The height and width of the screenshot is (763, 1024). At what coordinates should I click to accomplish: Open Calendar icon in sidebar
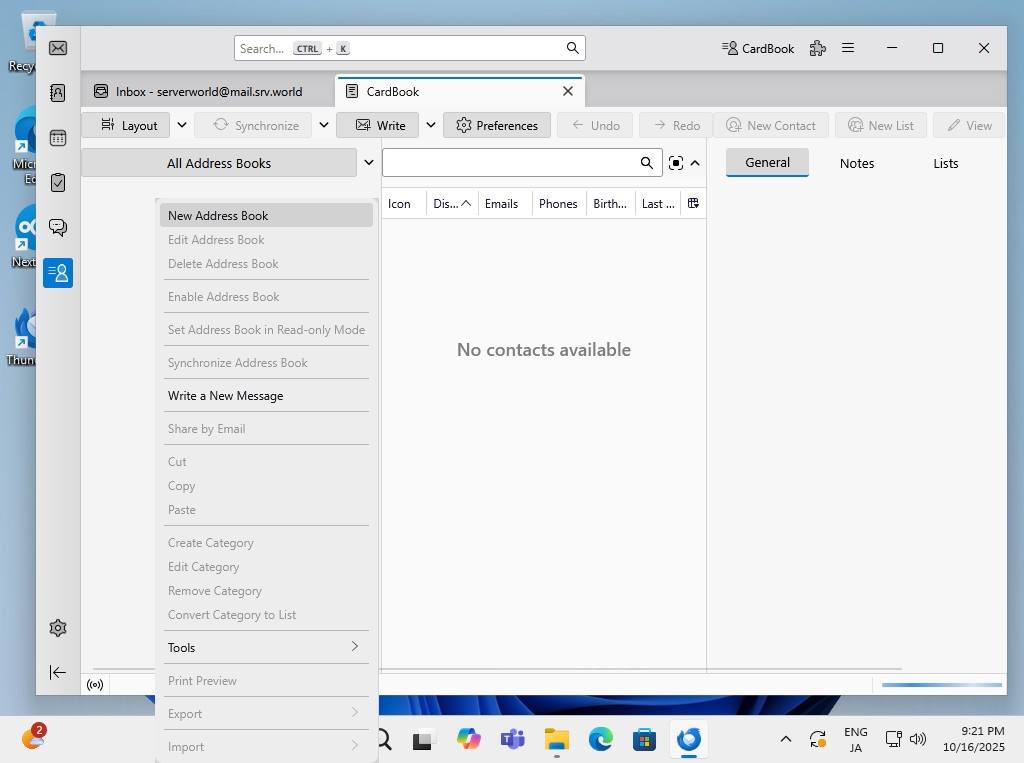[58, 138]
